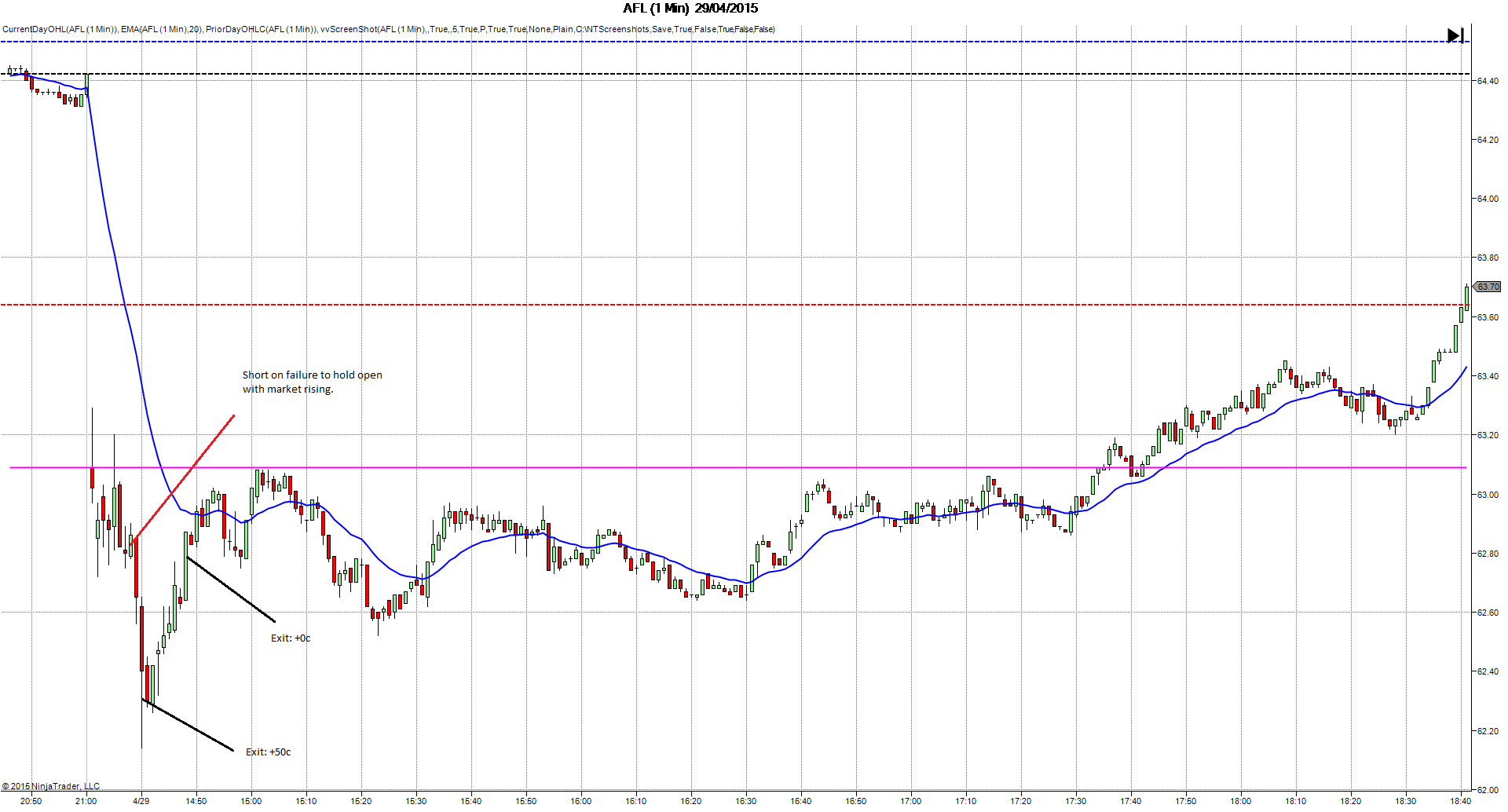Image resolution: width=1508 pixels, height=812 pixels.
Task: Select the 63.70 current price marker
Action: point(1487,287)
